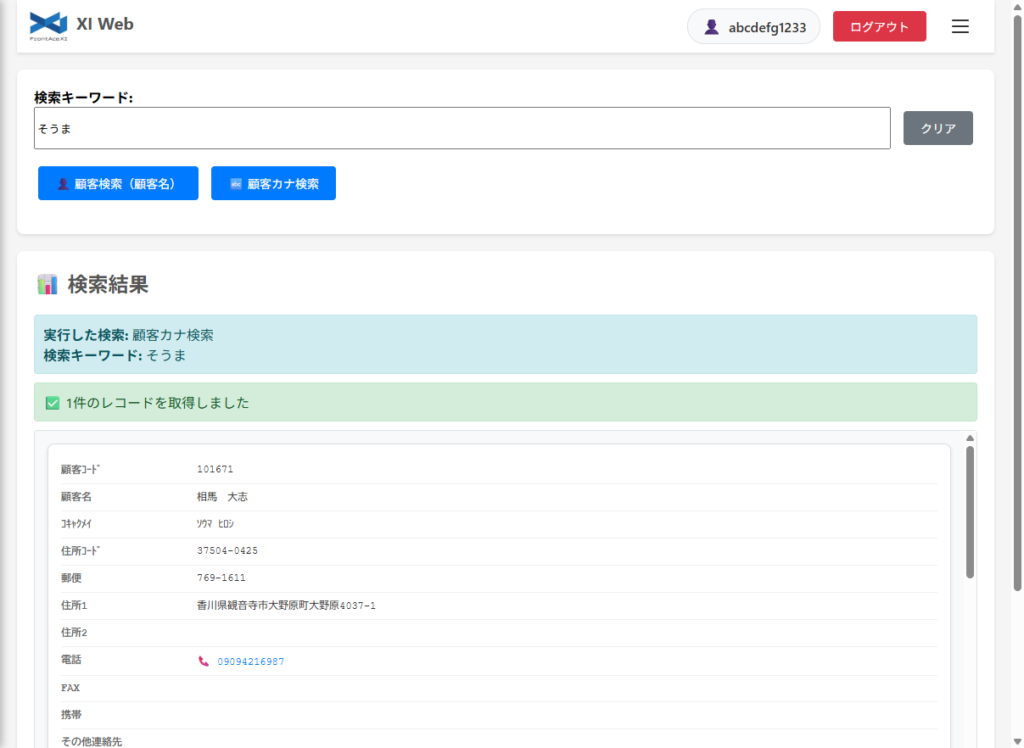Select the customer code value 101671
This screenshot has height=748, width=1024.
click(x=215, y=469)
